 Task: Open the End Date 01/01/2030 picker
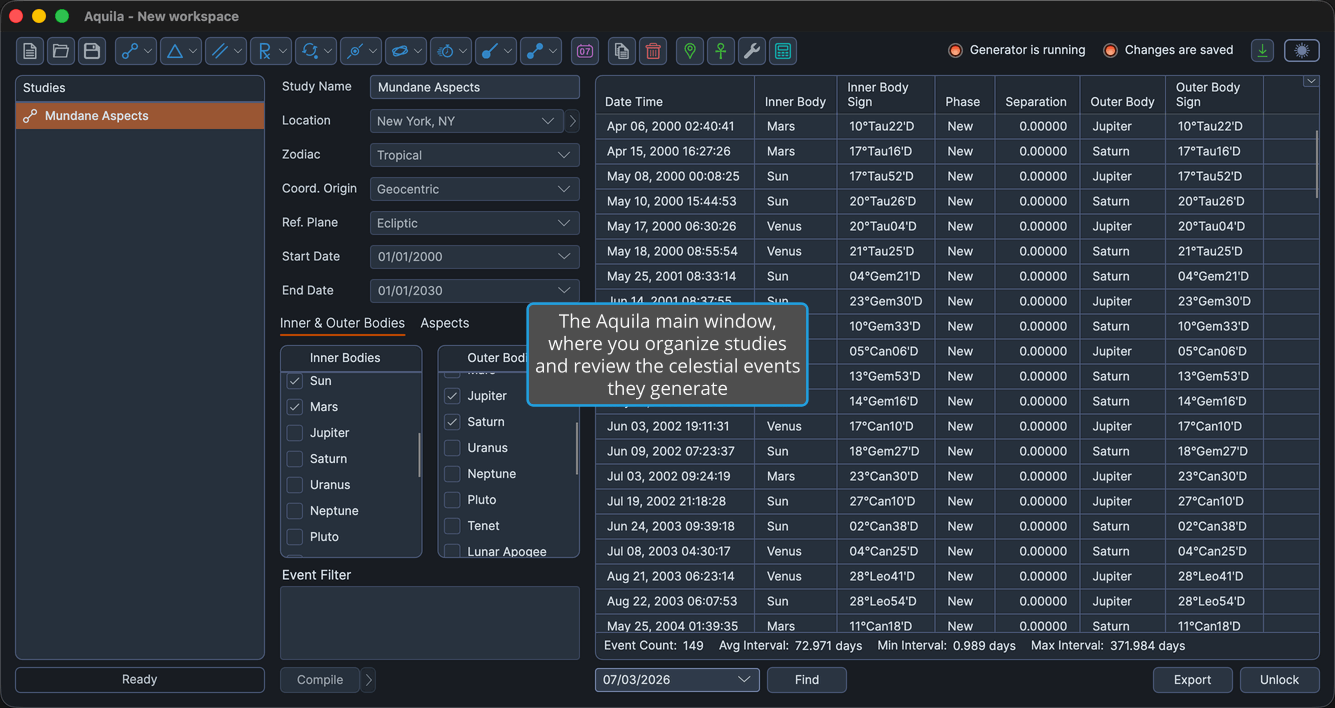point(474,291)
